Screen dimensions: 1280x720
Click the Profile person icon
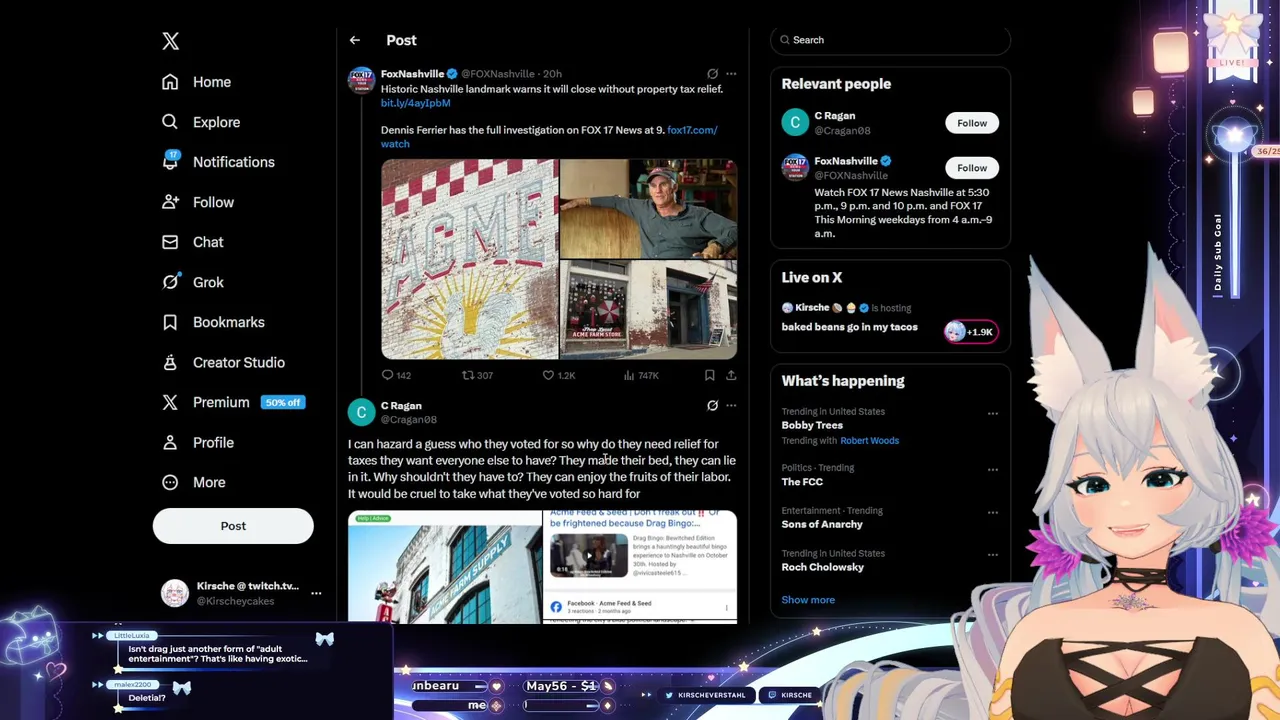[x=170, y=442]
